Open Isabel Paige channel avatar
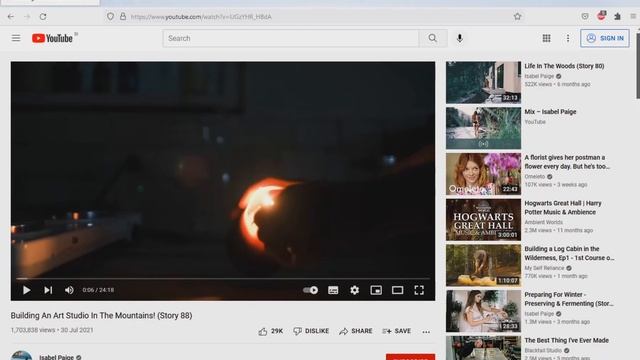 tap(22, 356)
